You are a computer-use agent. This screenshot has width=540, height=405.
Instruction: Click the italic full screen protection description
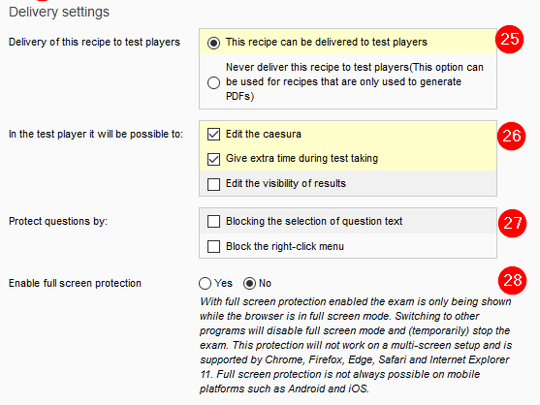pyautogui.click(x=355, y=345)
